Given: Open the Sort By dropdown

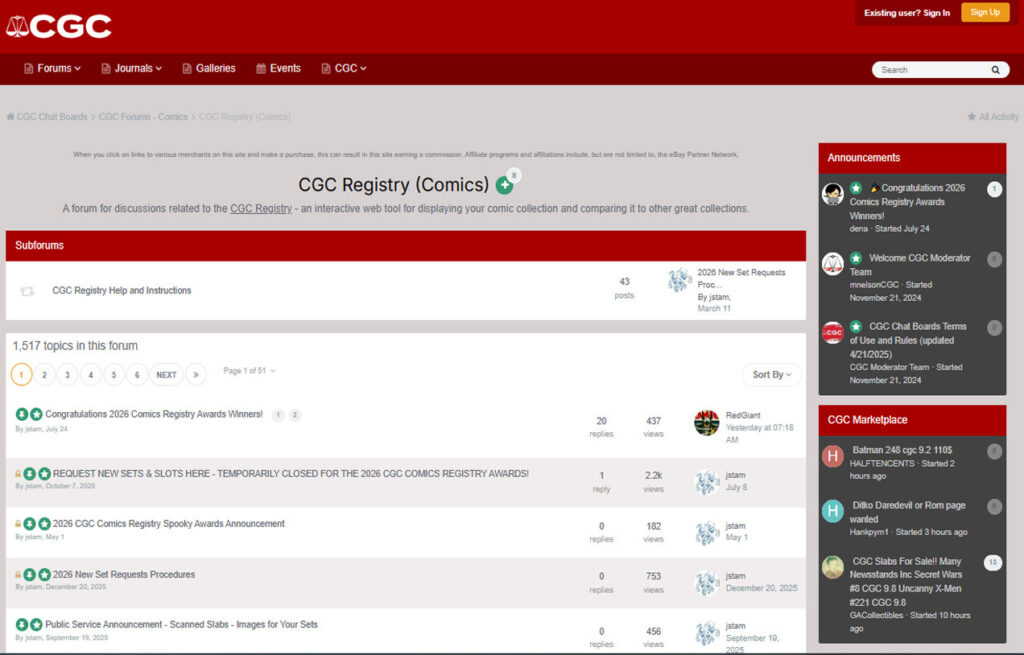Looking at the screenshot, I should (771, 375).
